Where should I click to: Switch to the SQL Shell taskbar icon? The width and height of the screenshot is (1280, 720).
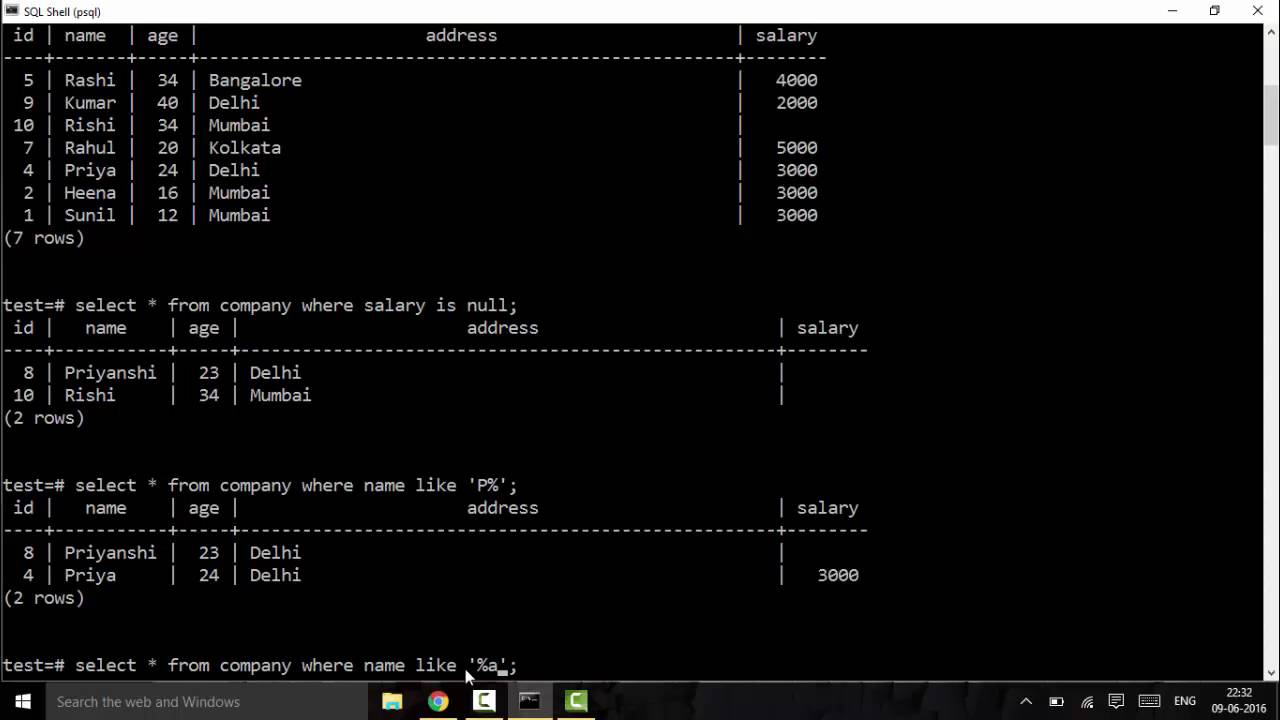tap(530, 701)
